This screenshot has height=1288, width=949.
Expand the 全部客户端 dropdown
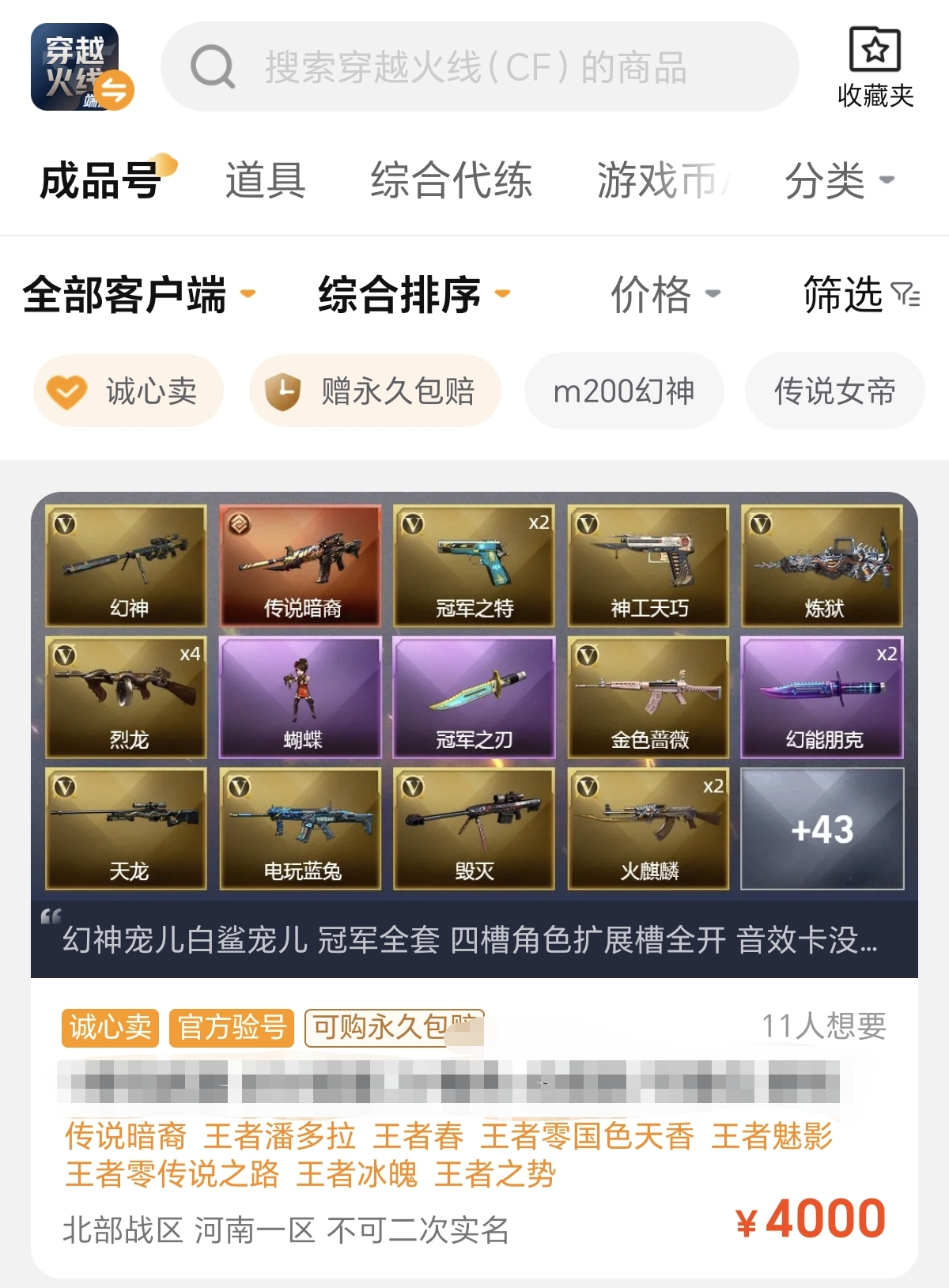click(139, 295)
